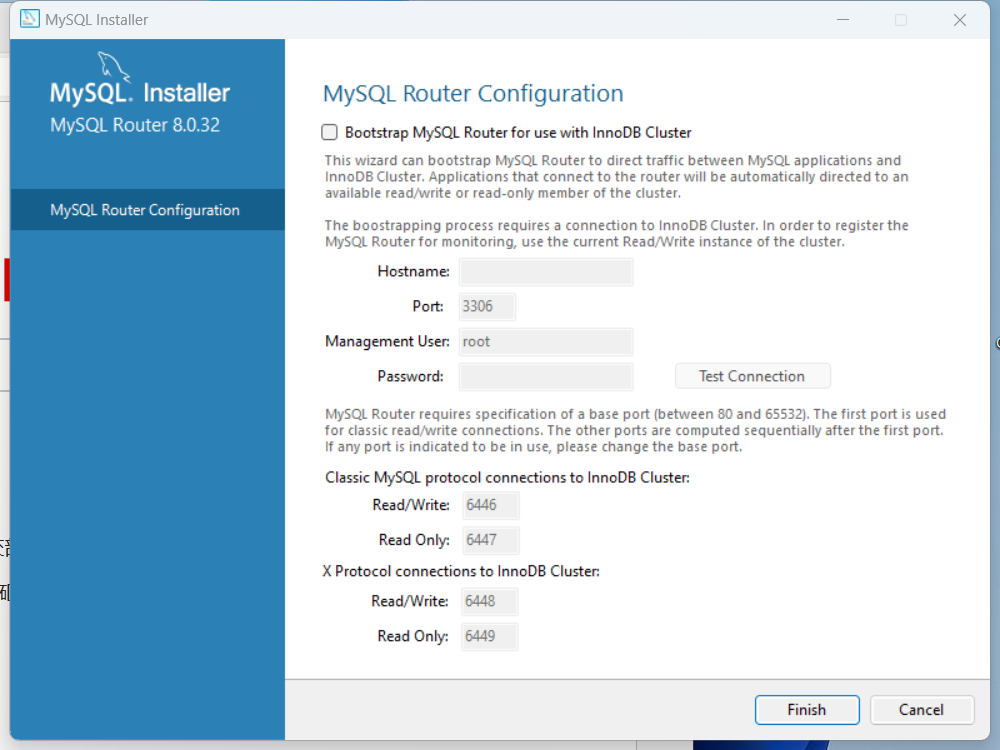
Task: Click the classic Read Only port field 6447
Action: (x=490, y=540)
